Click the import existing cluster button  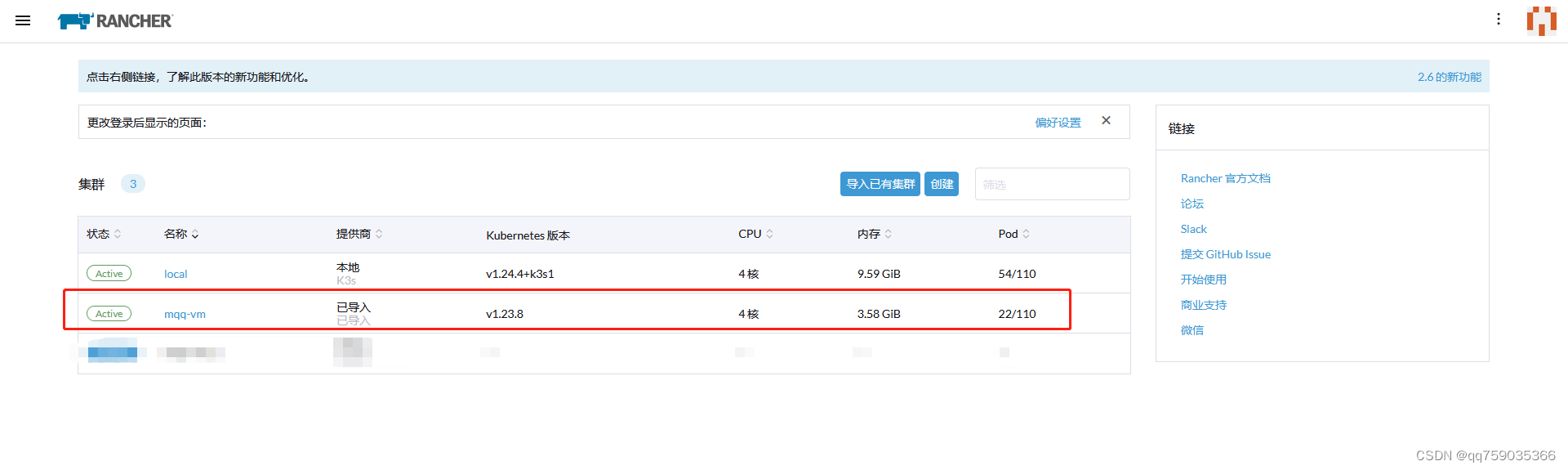(880, 184)
